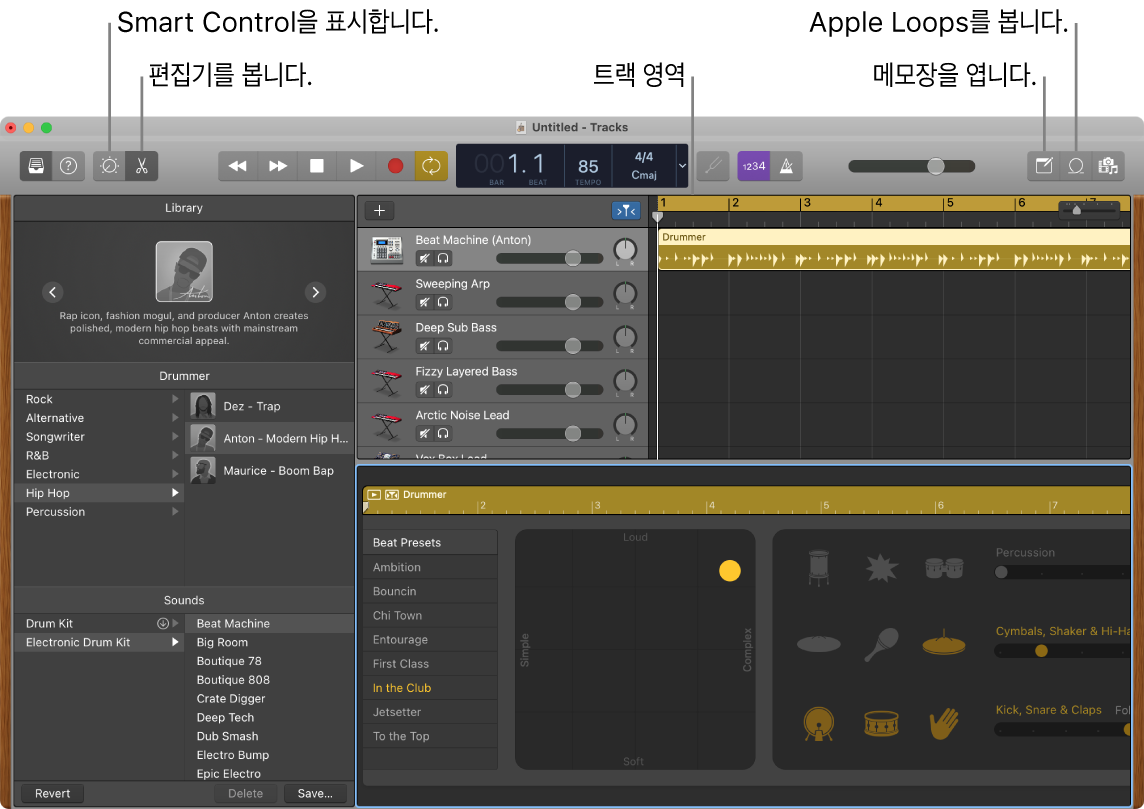Open the Library drawer icon
Screen dimensions: 1144x809
pos(35,165)
